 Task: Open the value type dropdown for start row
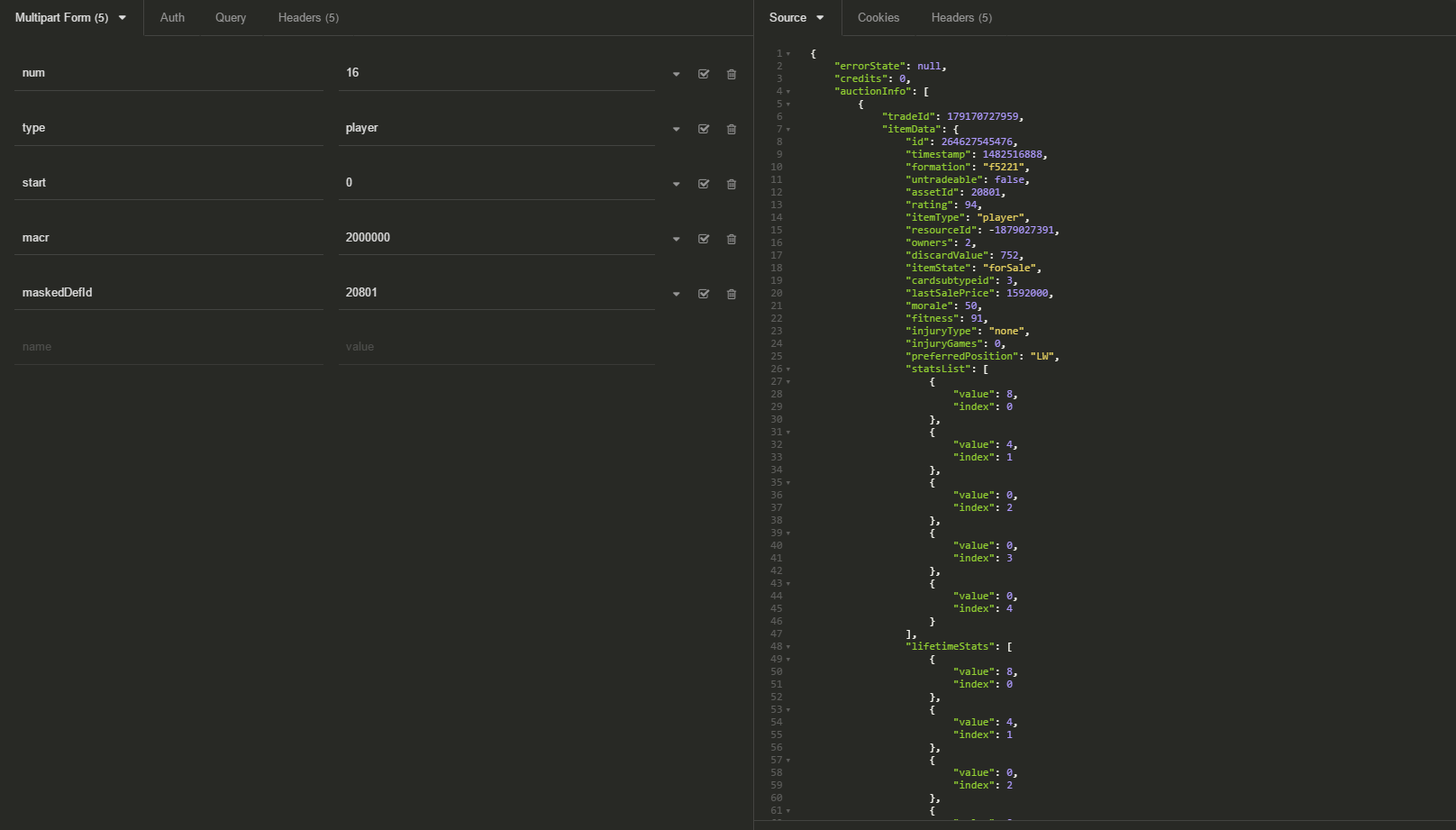point(676,184)
